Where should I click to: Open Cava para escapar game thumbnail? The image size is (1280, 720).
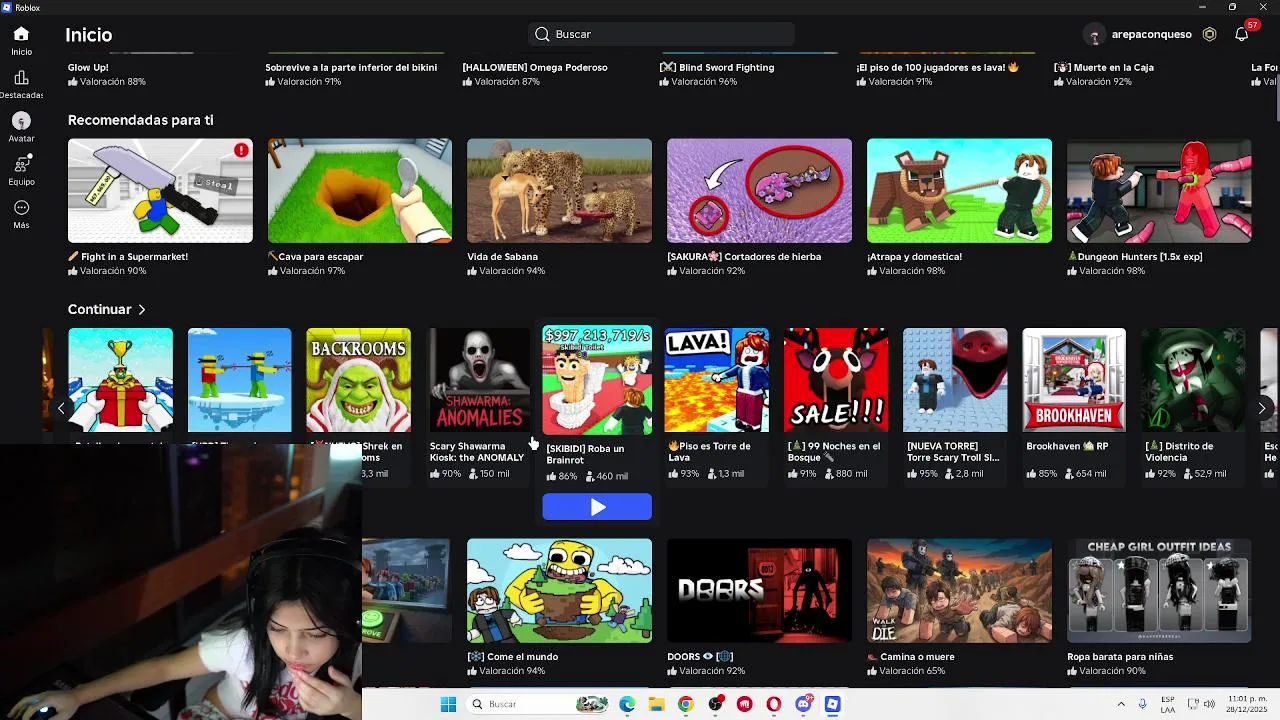pyautogui.click(x=360, y=191)
